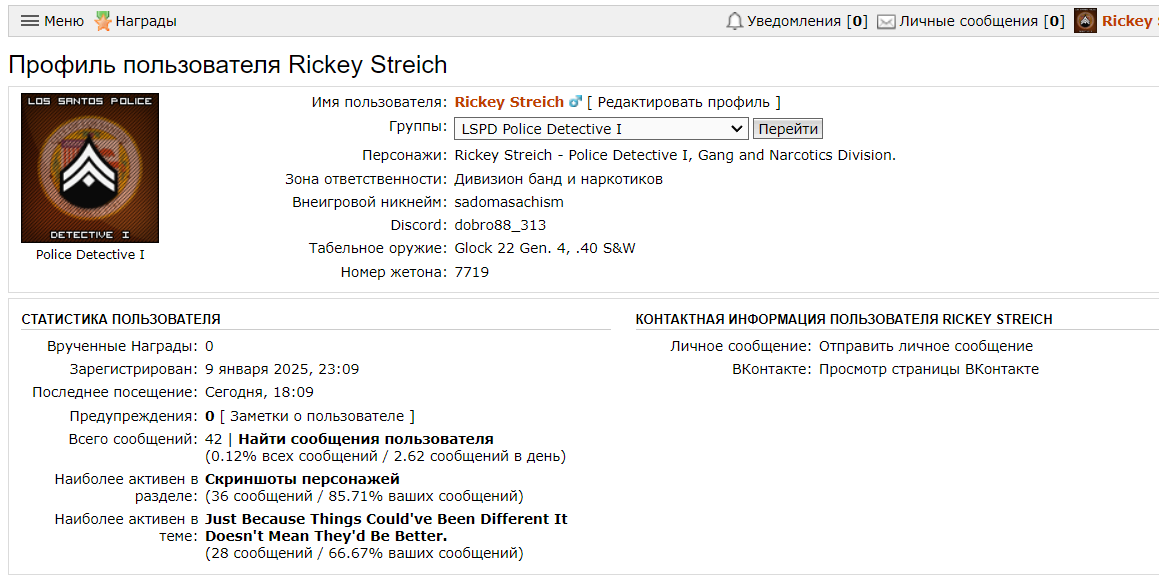Click the Награды star medal icon
The width and height of the screenshot is (1159, 578).
tap(103, 21)
